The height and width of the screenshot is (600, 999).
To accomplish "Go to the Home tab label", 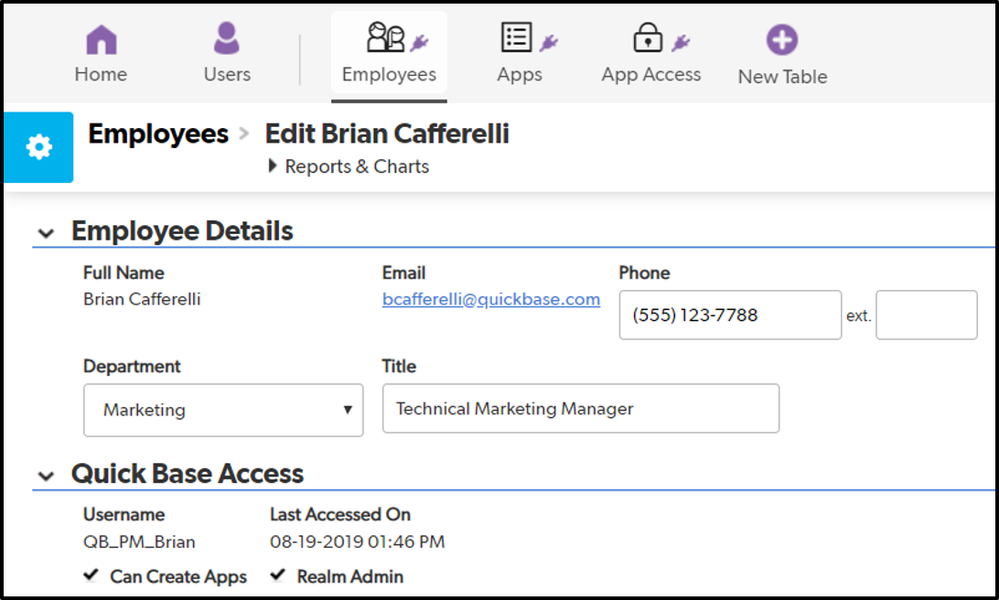I will click(x=101, y=75).
